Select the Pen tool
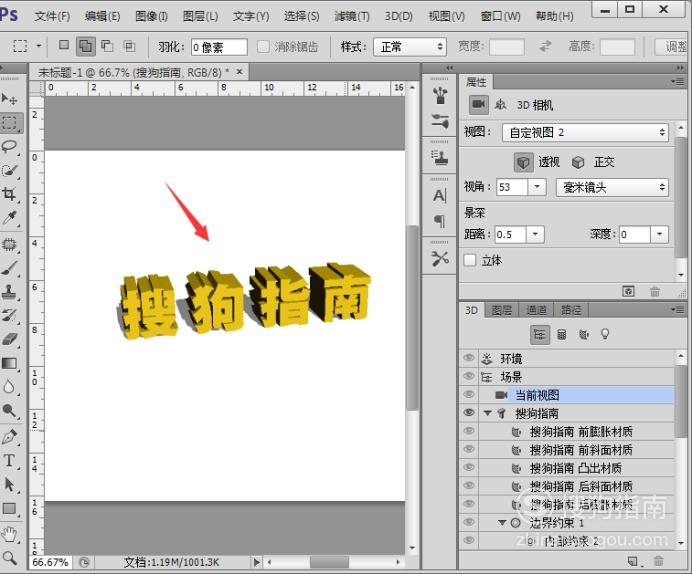The width and height of the screenshot is (692, 574). pos(9,437)
